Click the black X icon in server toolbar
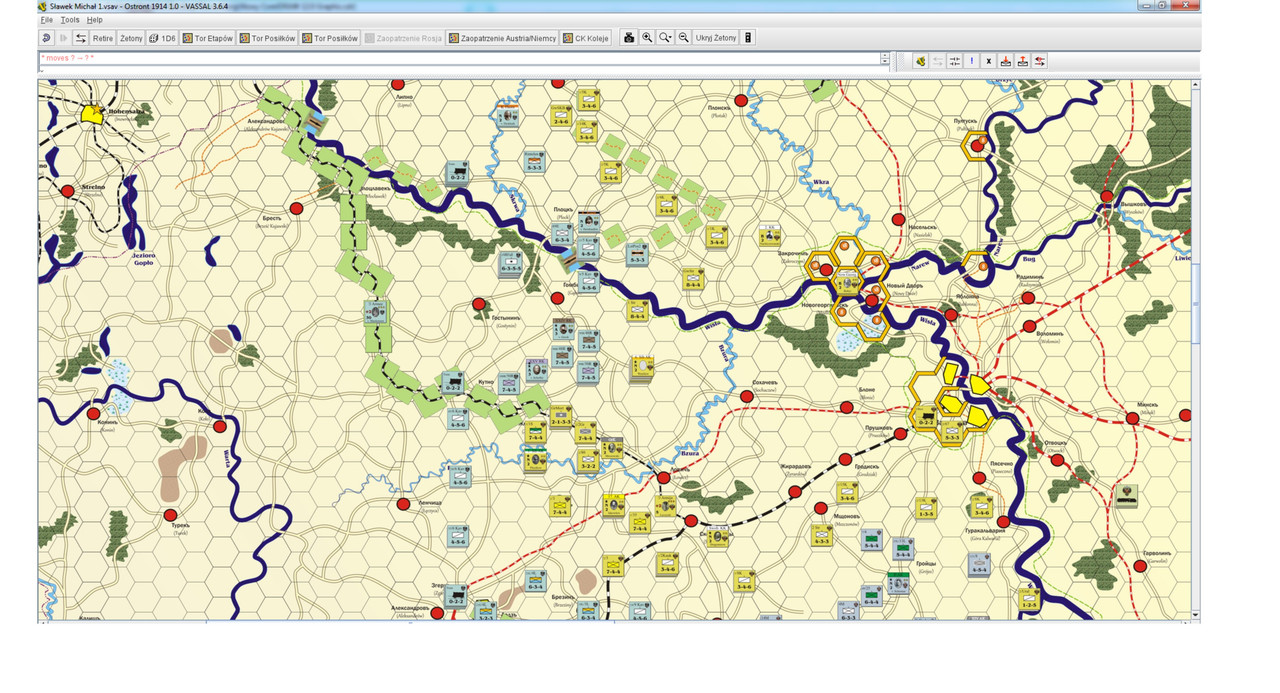This screenshot has width=1280, height=693. click(989, 61)
